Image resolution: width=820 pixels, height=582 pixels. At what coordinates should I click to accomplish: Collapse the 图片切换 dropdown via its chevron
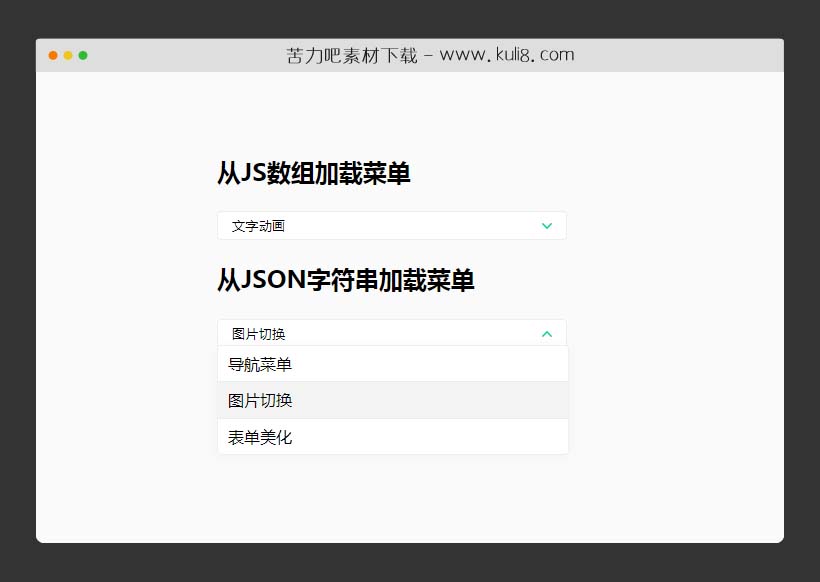tap(547, 332)
